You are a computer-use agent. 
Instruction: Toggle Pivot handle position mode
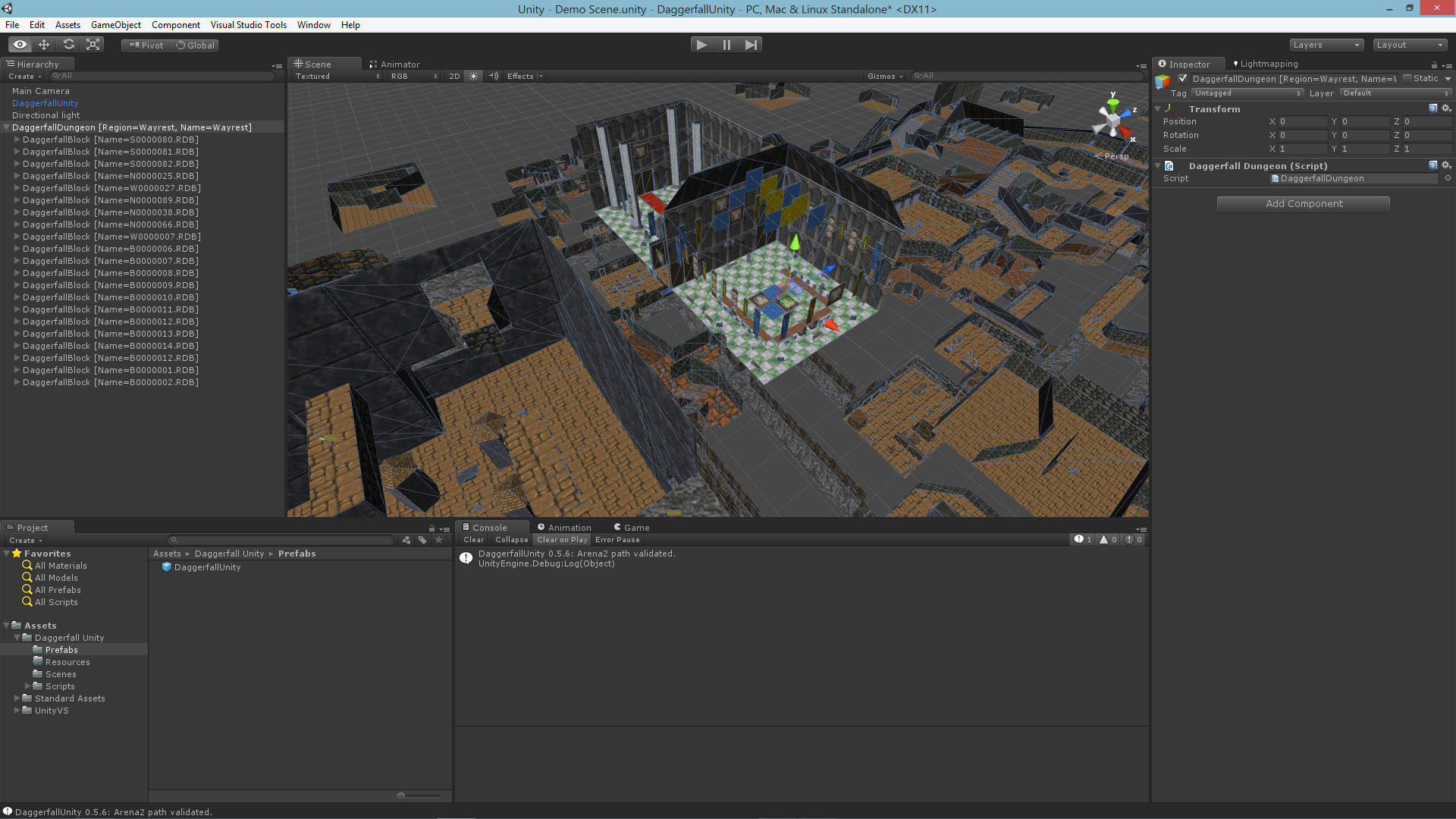146,45
